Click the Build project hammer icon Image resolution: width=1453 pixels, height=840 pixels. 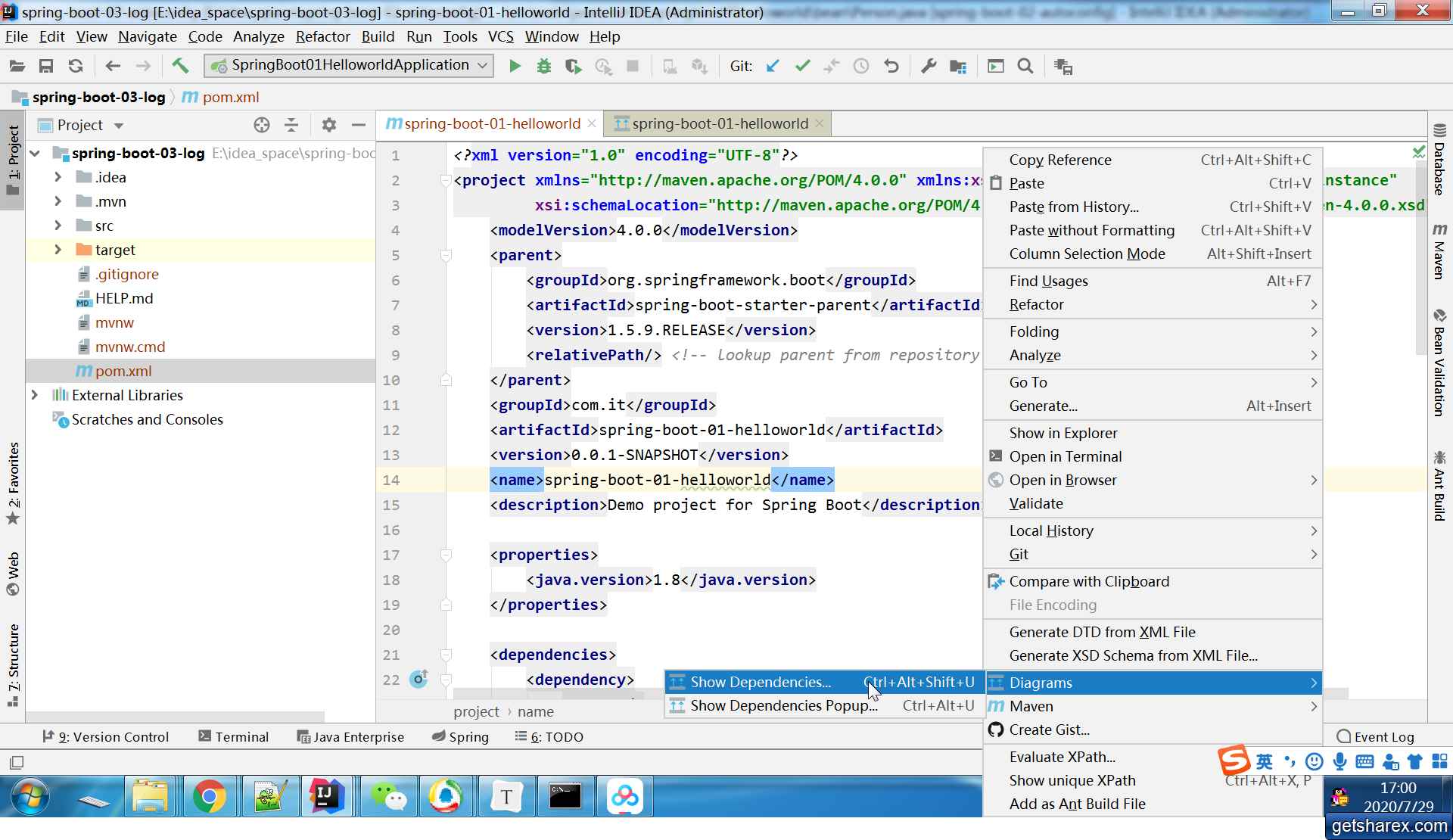[x=180, y=66]
